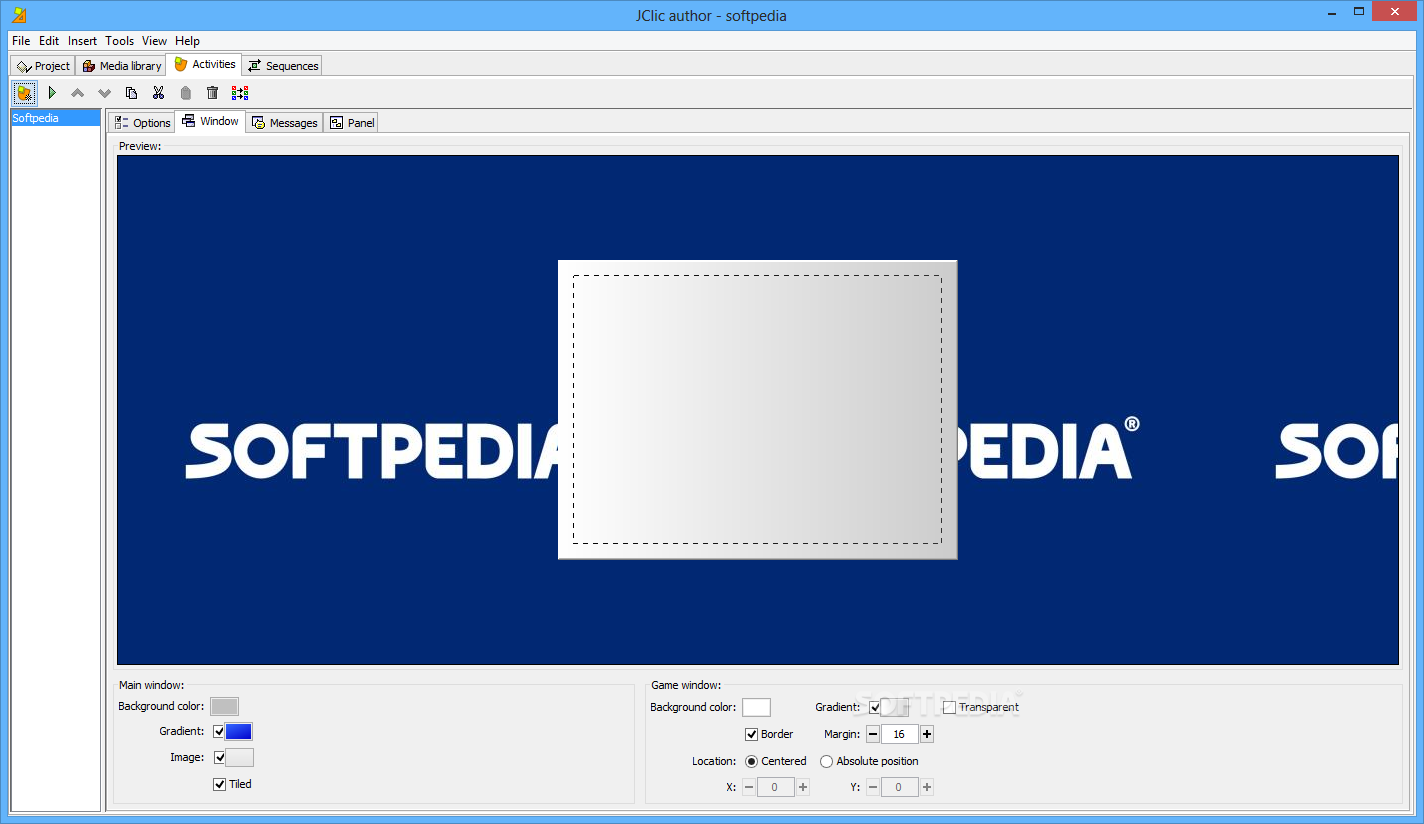Click the X minus stepper button

pos(749,788)
